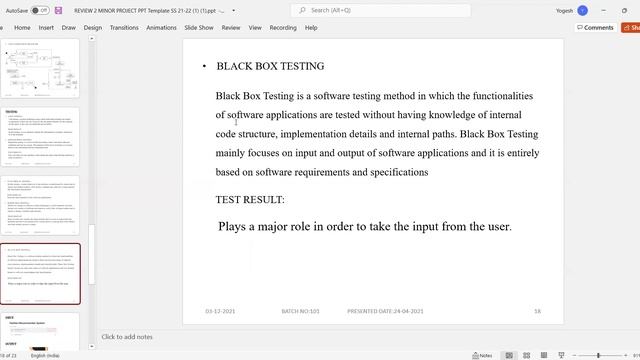Open the Home ribbon tab
The image size is (640, 360).
pyautogui.click(x=22, y=28)
